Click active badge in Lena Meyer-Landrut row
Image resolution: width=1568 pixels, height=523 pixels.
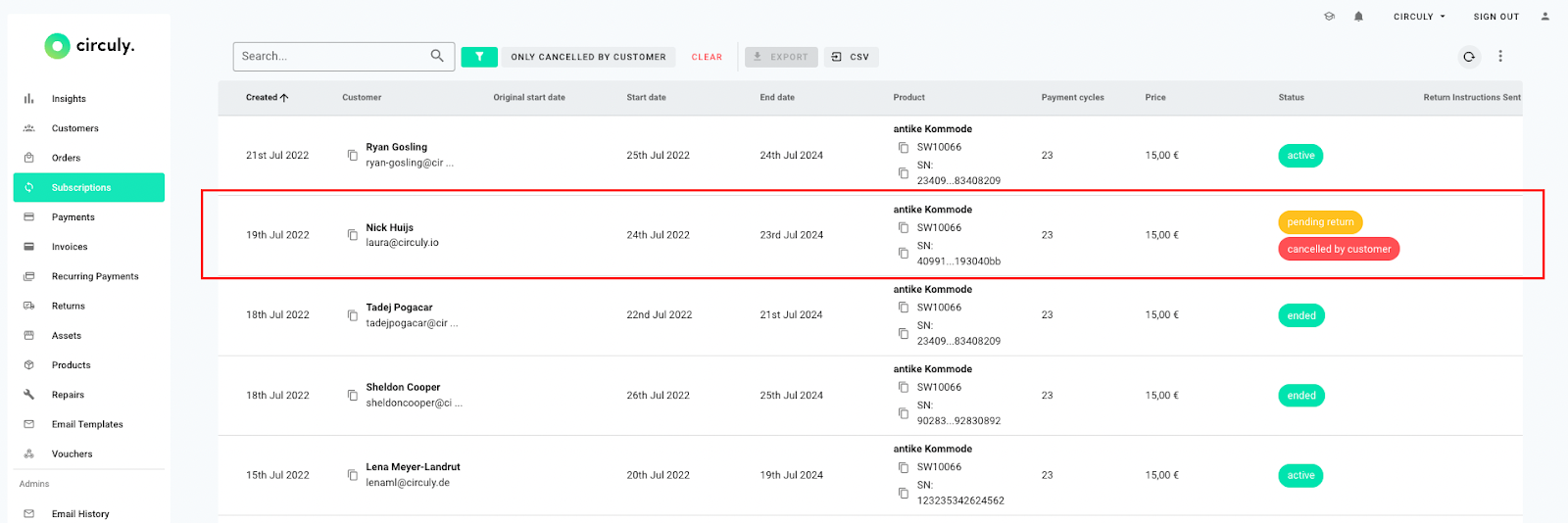(1300, 475)
